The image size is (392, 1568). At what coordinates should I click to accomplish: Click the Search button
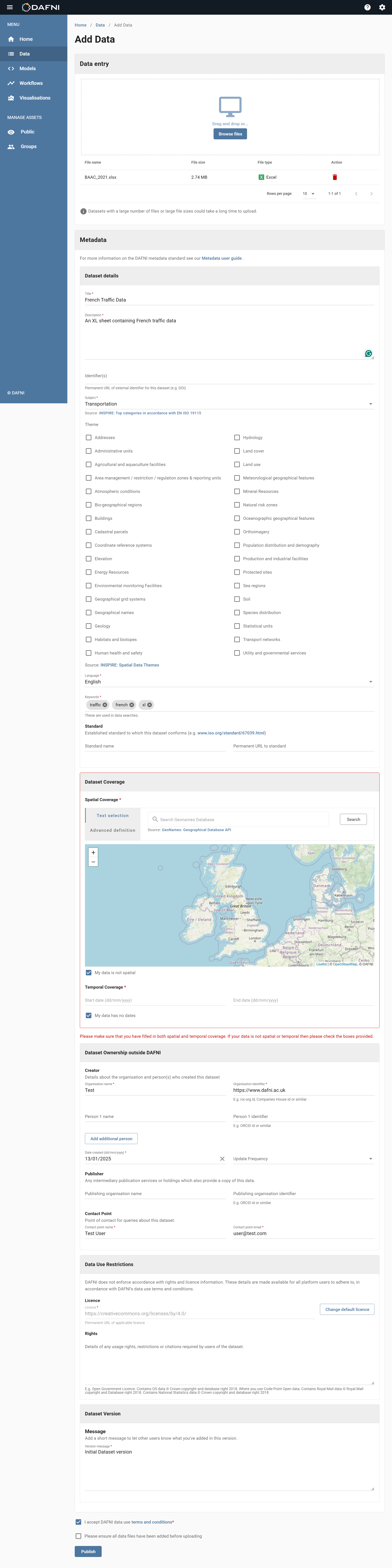click(354, 819)
